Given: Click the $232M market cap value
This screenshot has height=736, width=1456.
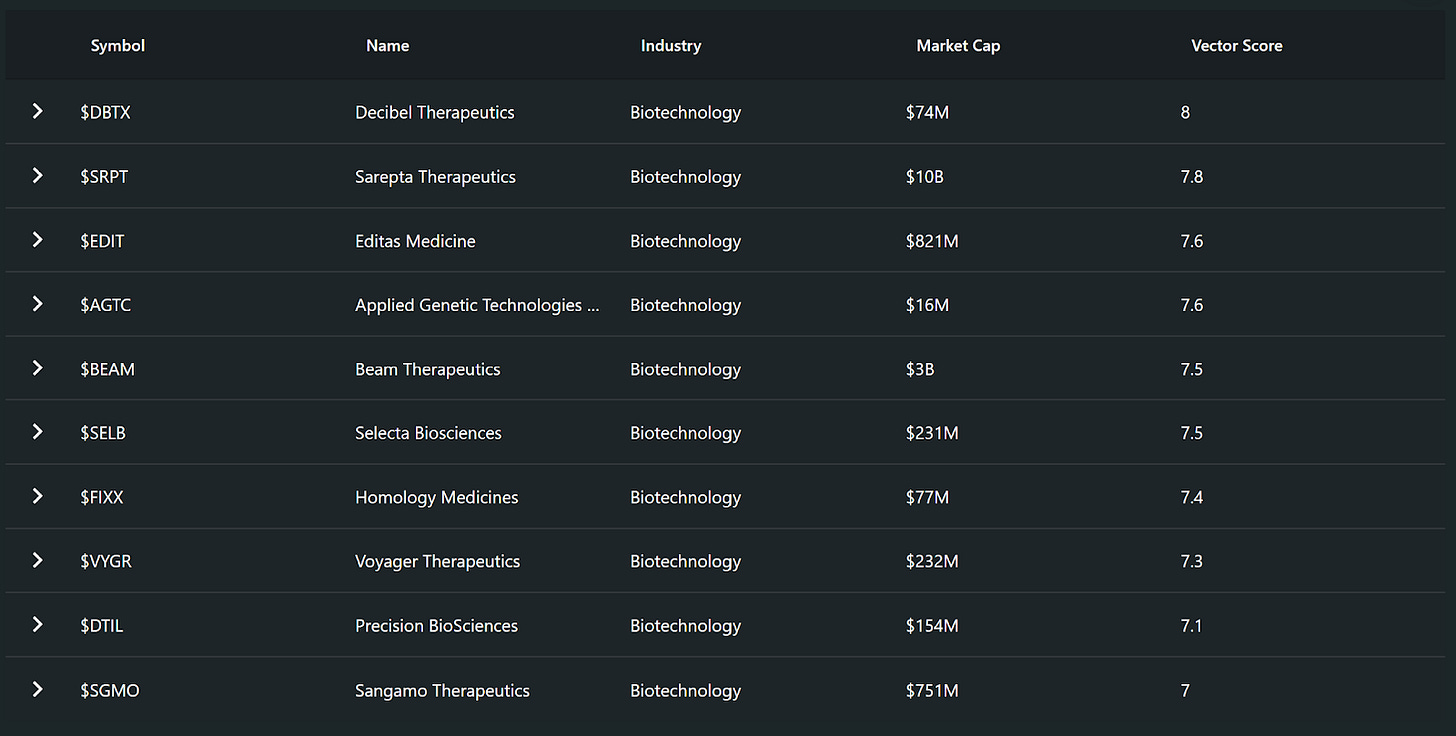Looking at the screenshot, I should pos(932,561).
